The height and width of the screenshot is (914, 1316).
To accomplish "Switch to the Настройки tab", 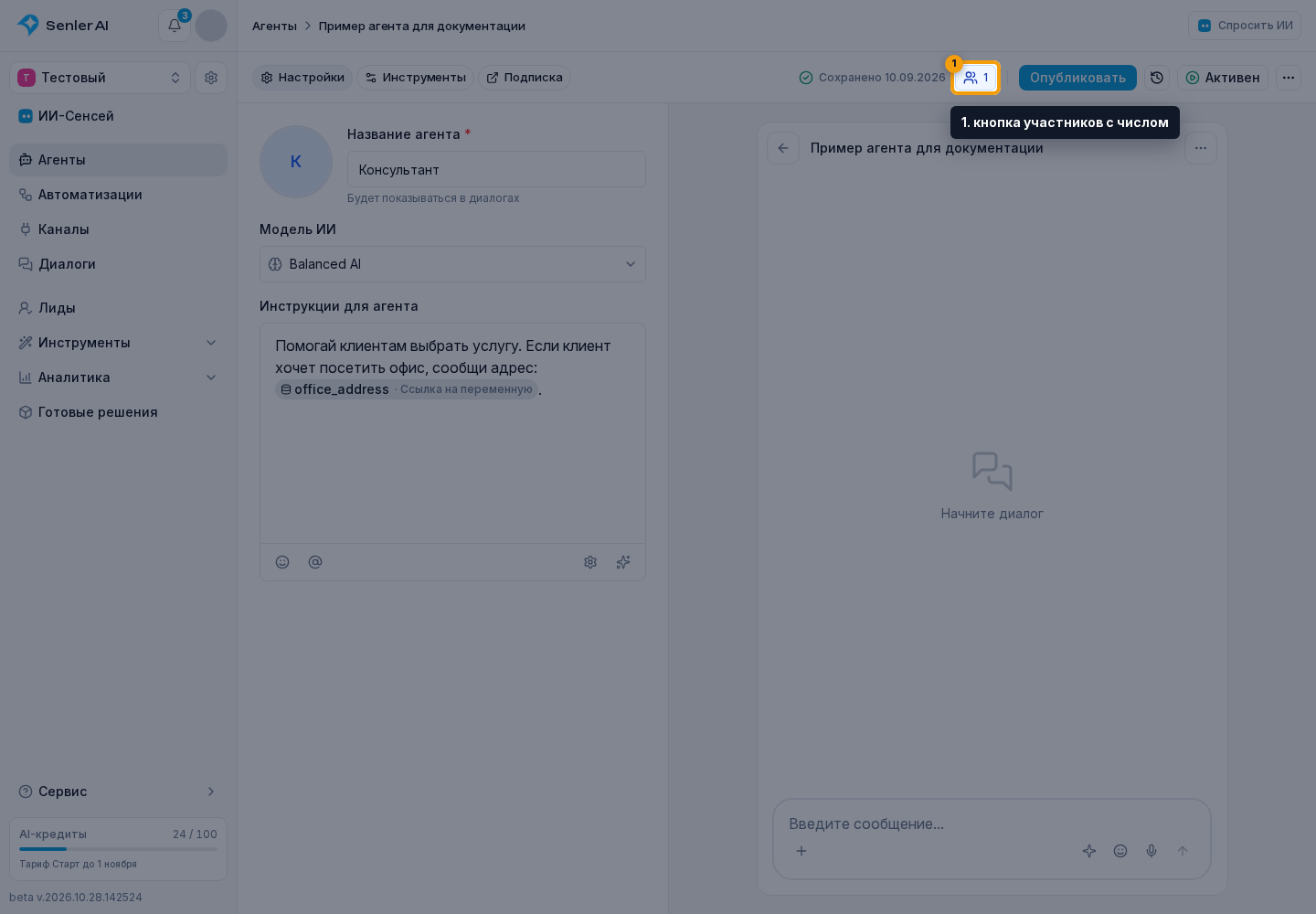I will click(x=302, y=78).
